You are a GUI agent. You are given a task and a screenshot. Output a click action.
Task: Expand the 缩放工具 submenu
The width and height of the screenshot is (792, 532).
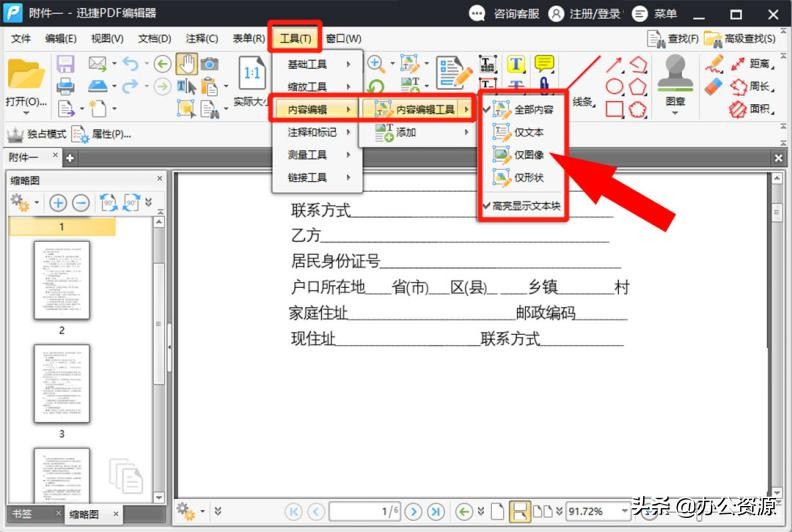pos(318,87)
